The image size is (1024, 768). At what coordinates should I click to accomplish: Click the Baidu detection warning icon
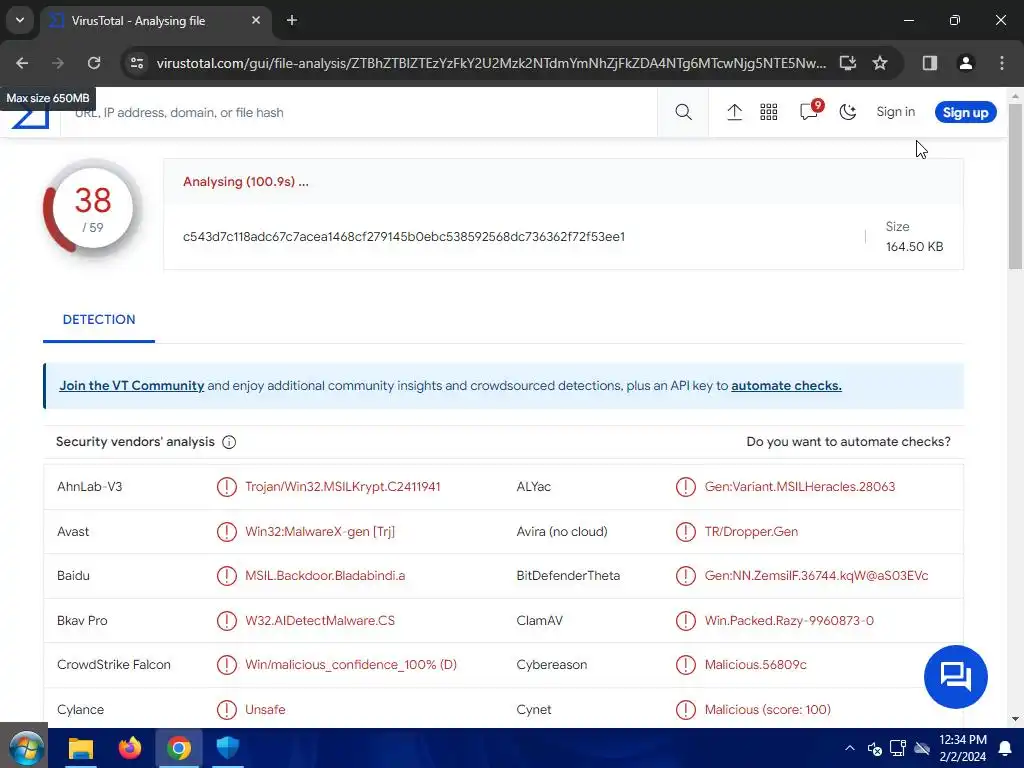(227, 576)
